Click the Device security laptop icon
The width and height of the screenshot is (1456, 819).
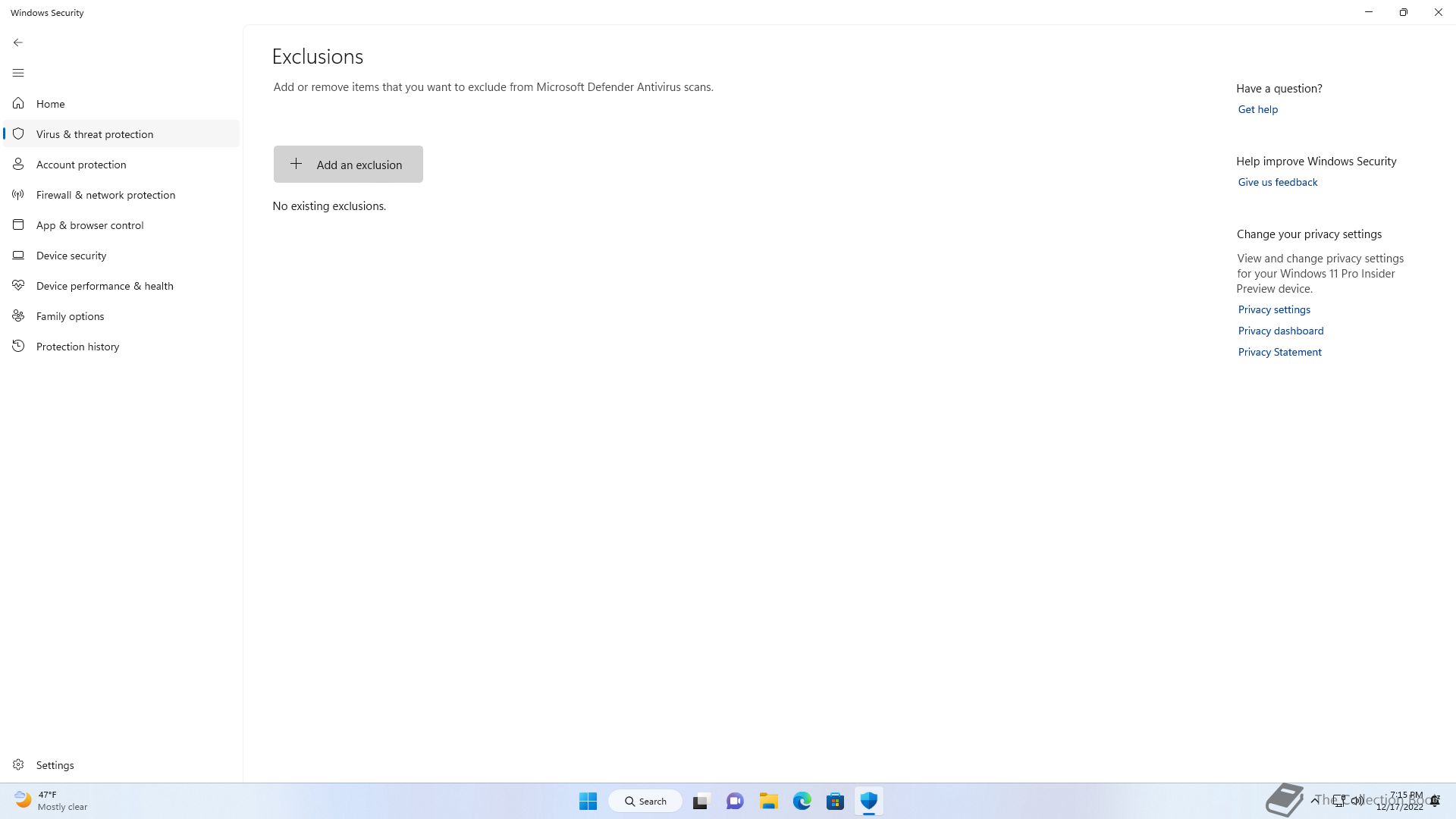18,255
